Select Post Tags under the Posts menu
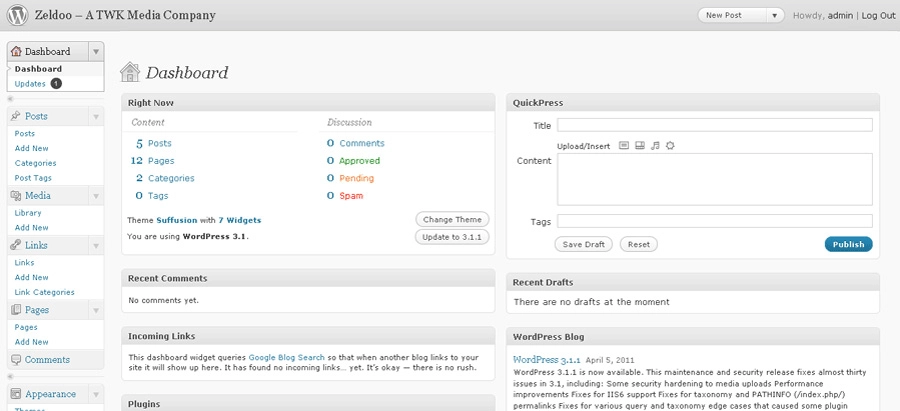The image size is (900, 411). click(x=33, y=177)
